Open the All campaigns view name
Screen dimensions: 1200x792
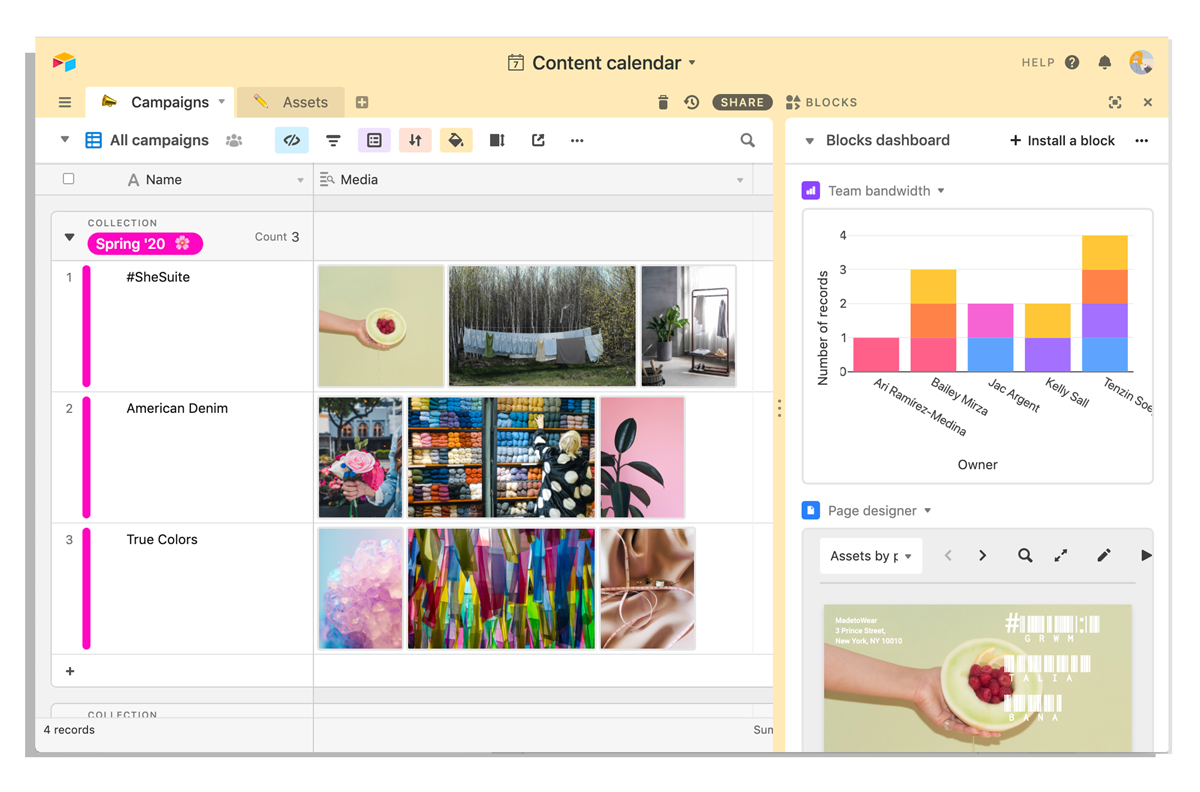[x=159, y=140]
